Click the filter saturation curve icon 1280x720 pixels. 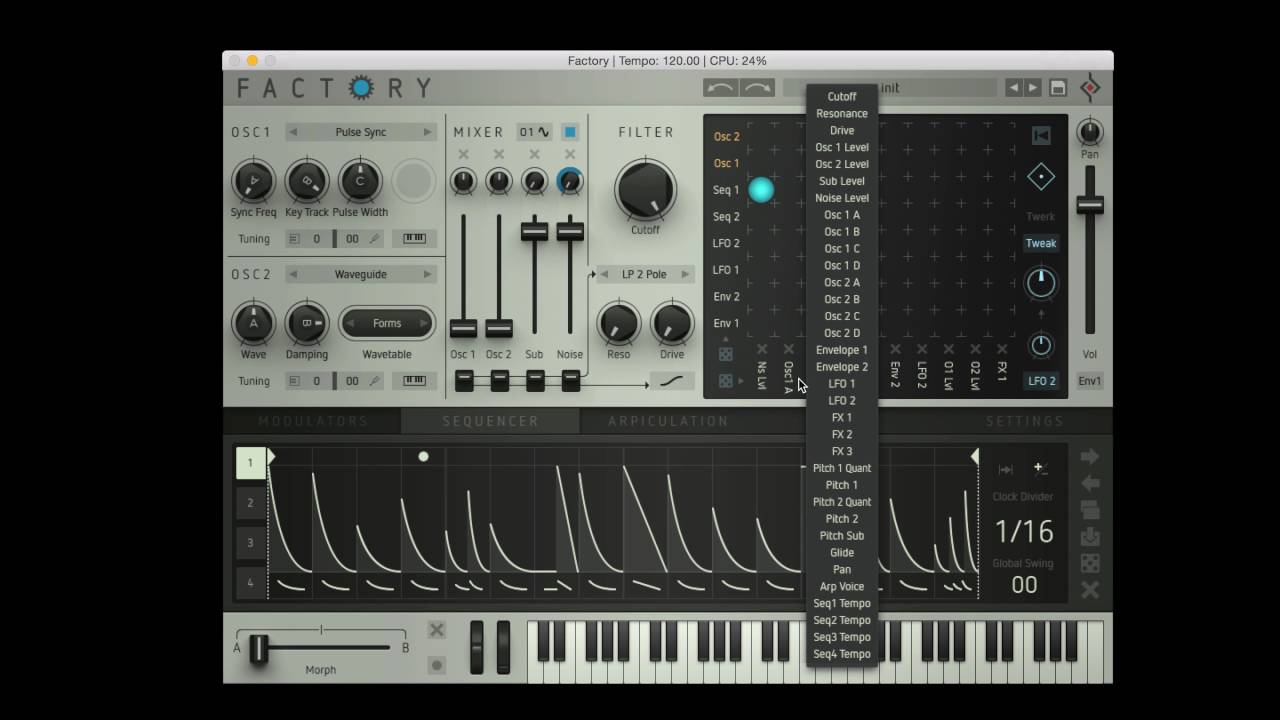tap(673, 381)
